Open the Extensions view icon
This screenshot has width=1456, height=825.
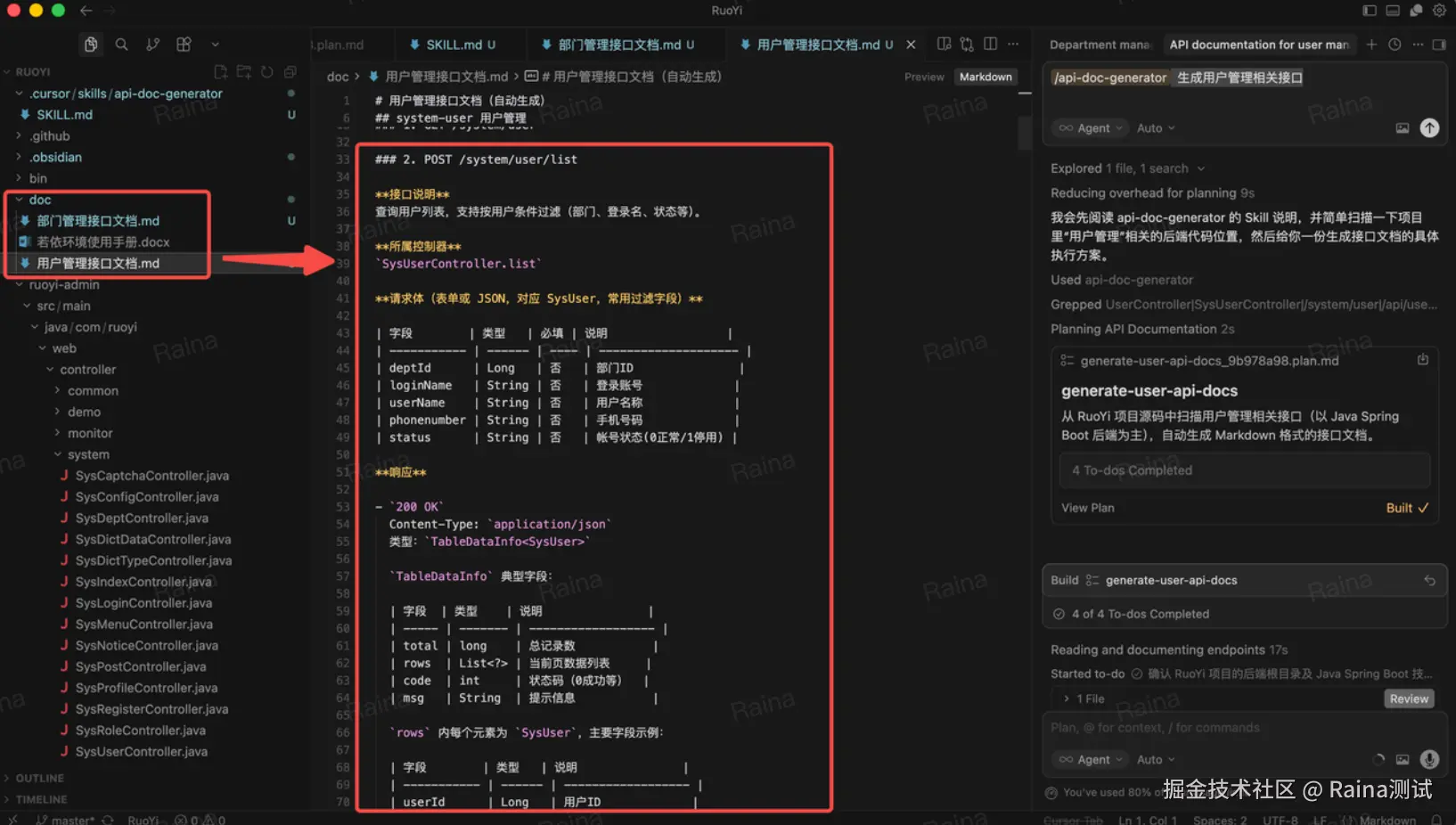pyautogui.click(x=184, y=45)
